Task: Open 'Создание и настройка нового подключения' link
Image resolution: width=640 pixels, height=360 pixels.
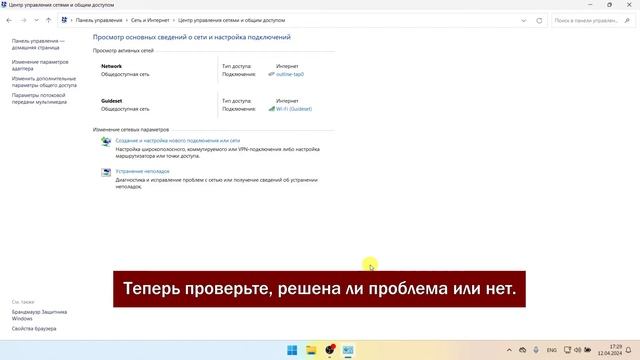Action: point(178,140)
